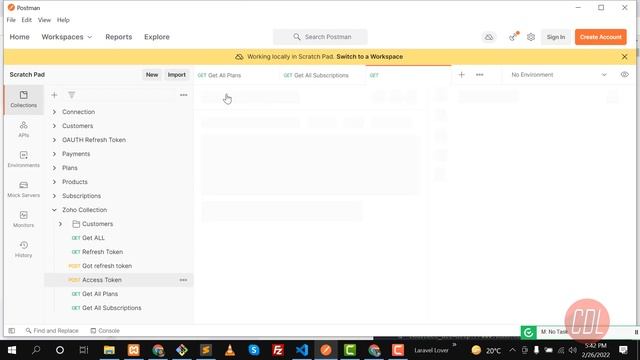Expand the Payments collection
The width and height of the screenshot is (640, 360).
[54, 154]
